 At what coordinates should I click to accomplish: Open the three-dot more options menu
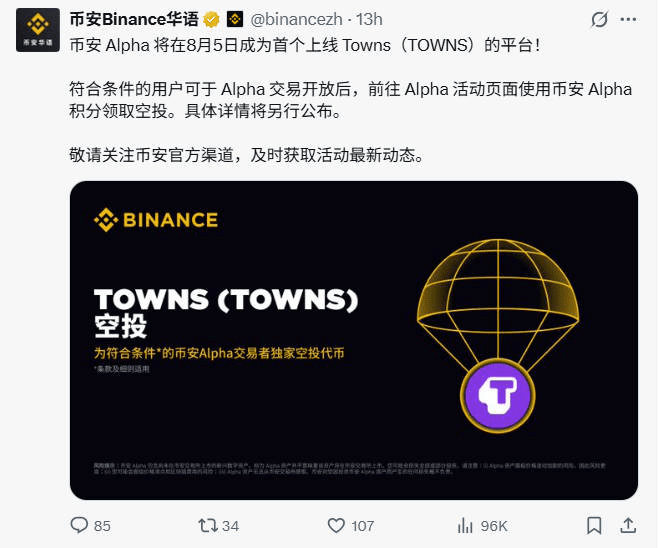point(628,19)
